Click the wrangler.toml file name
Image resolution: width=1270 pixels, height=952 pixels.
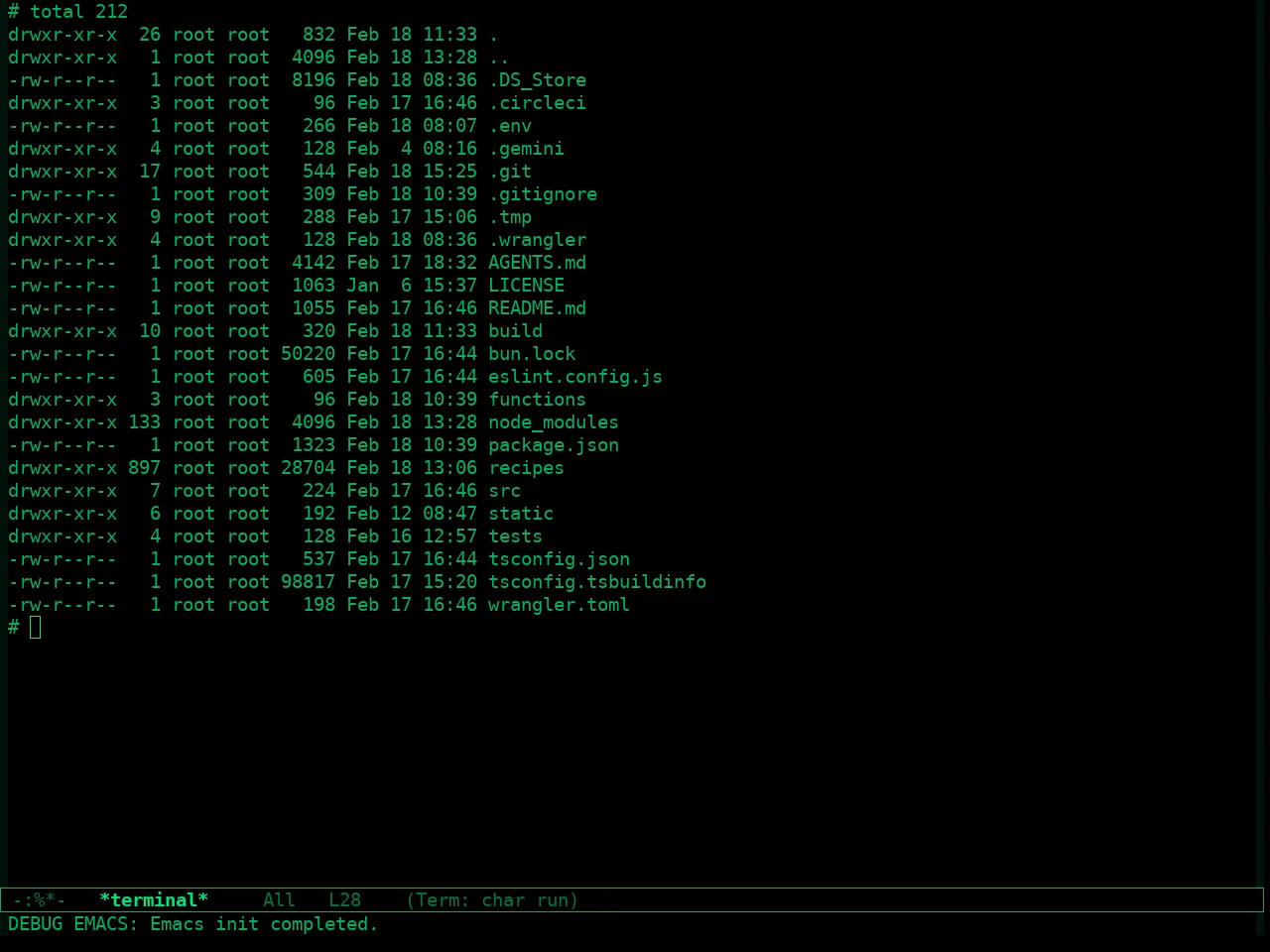tap(559, 605)
